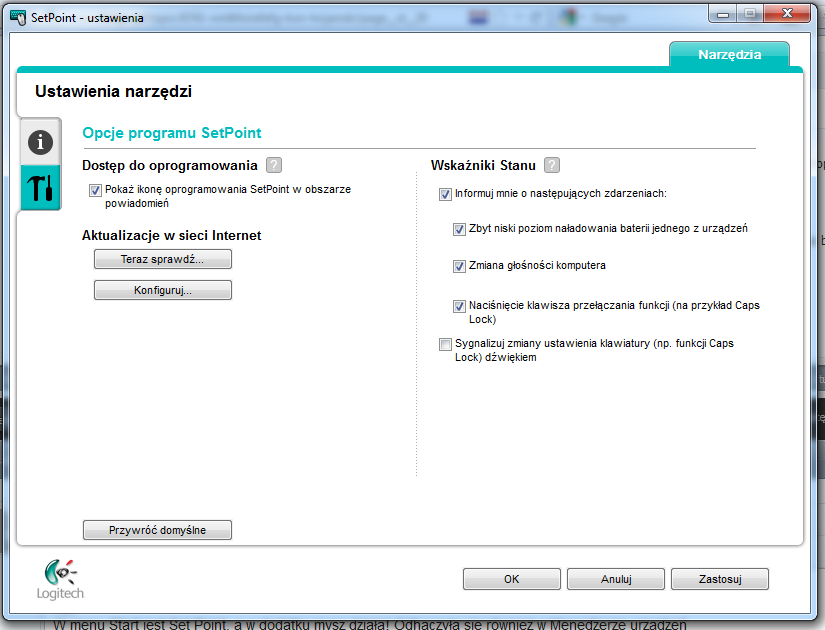Click the Logitech logo
Viewport: 825px width, 630px height.
pyautogui.click(x=60, y=579)
